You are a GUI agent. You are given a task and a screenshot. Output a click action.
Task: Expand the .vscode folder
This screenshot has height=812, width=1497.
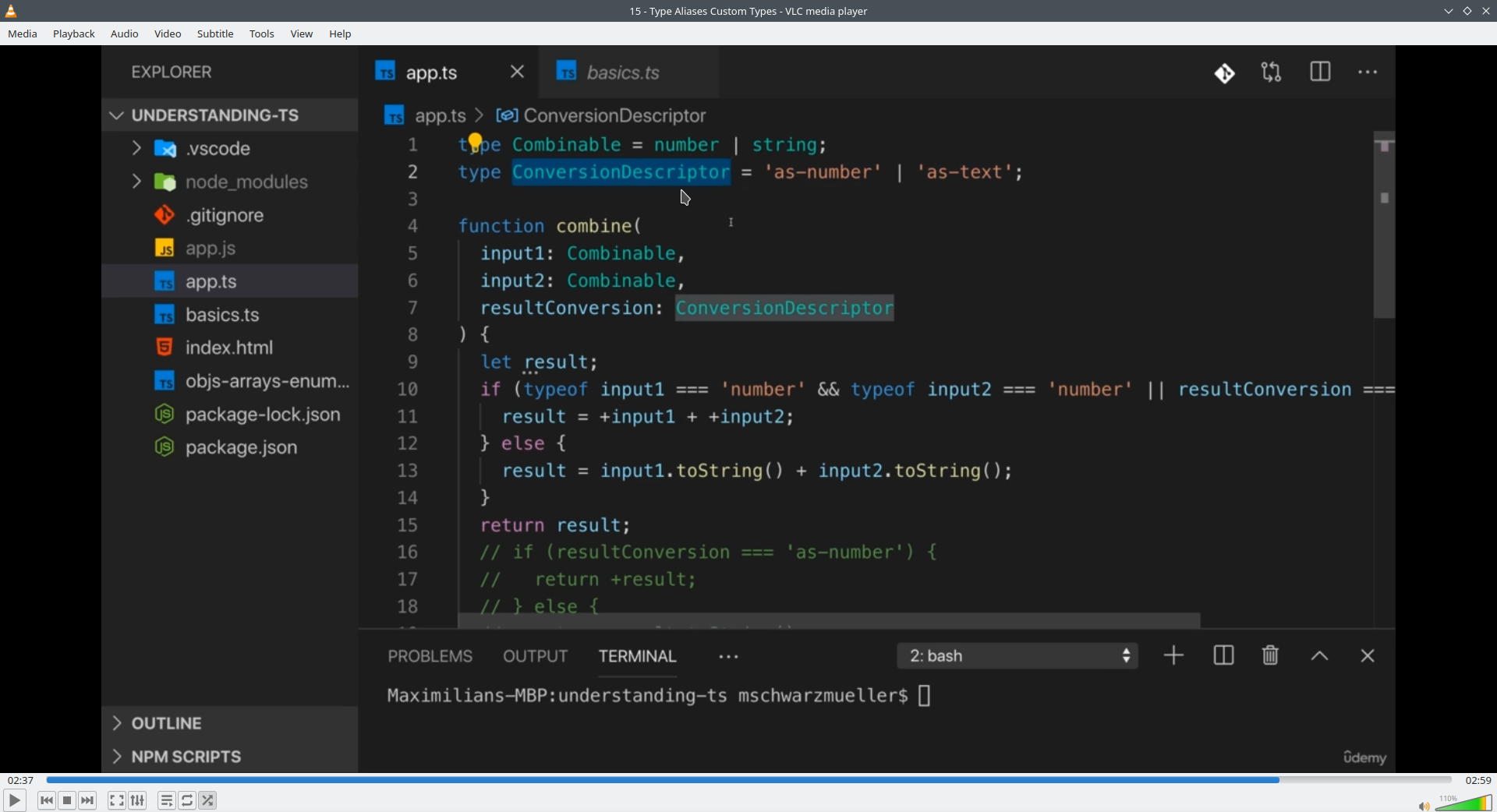click(230, 148)
